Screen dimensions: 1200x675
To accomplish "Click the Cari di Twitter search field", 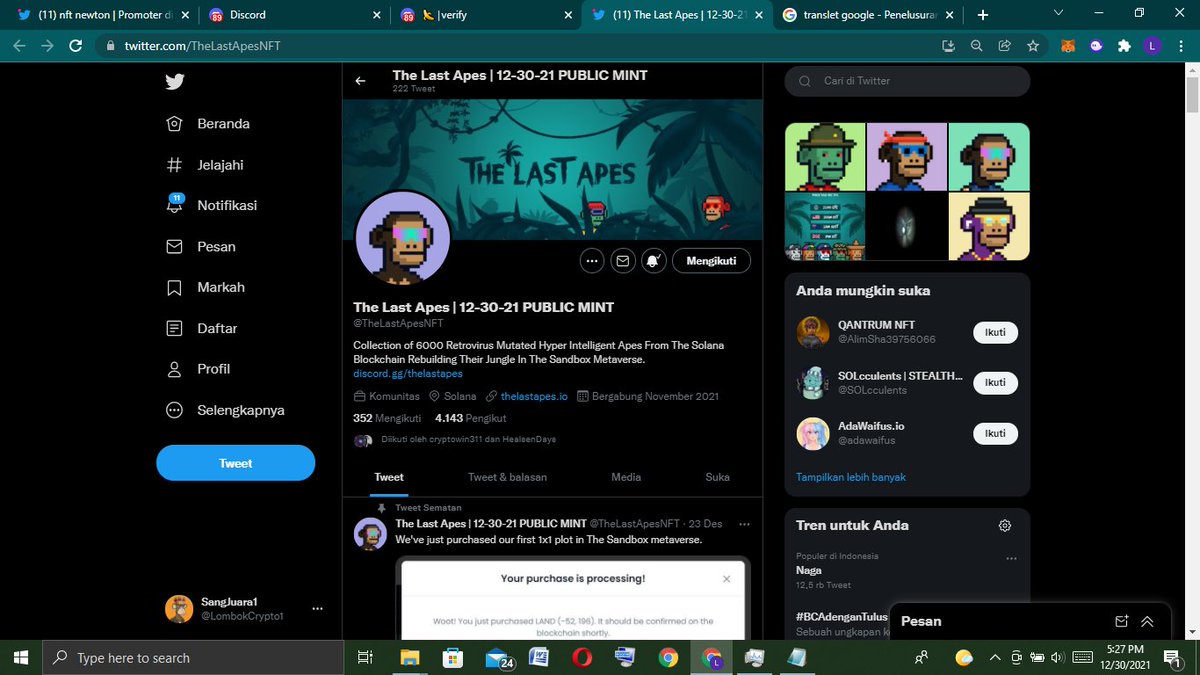I will click(x=907, y=81).
